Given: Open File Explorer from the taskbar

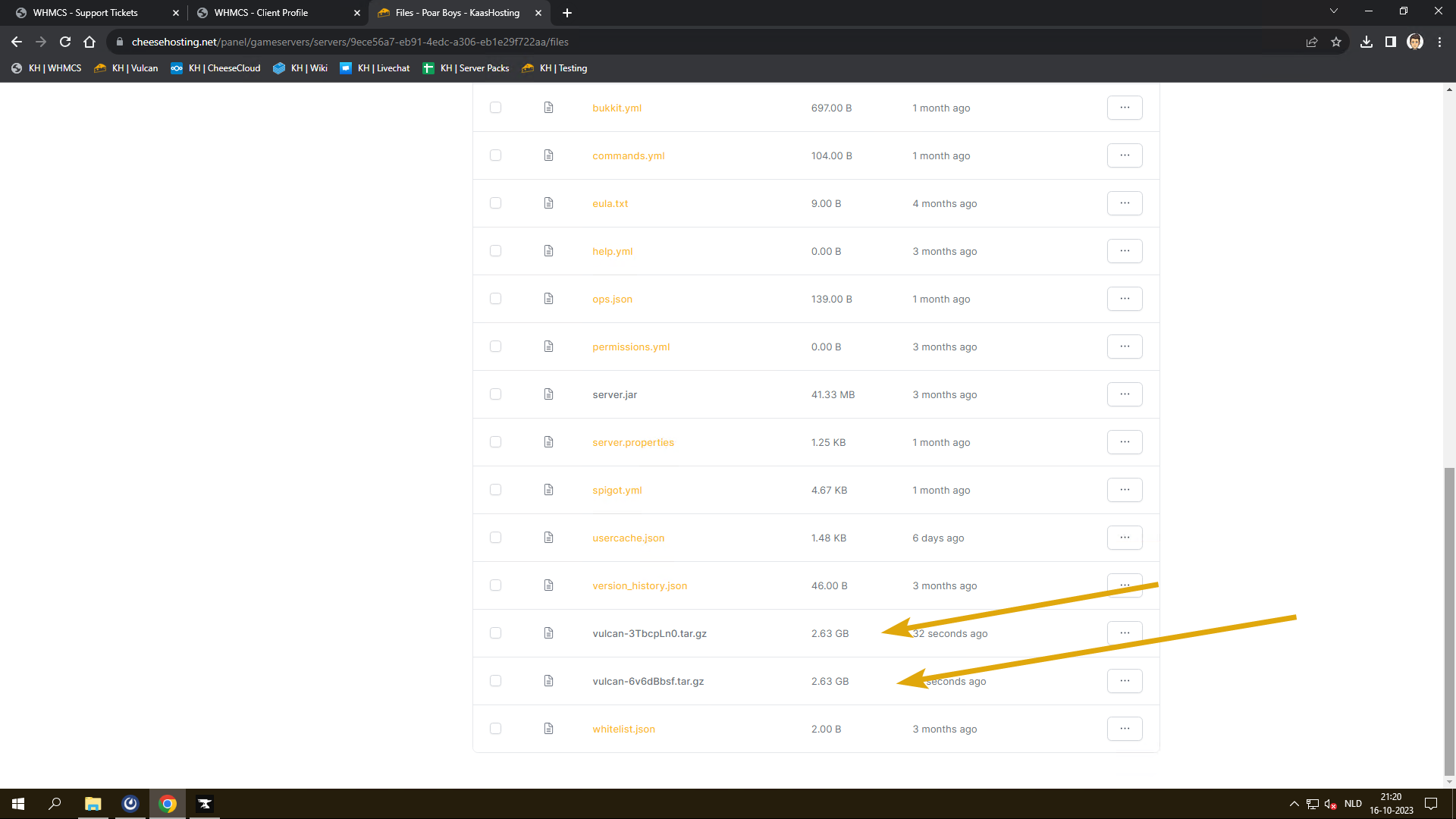Looking at the screenshot, I should 93,804.
